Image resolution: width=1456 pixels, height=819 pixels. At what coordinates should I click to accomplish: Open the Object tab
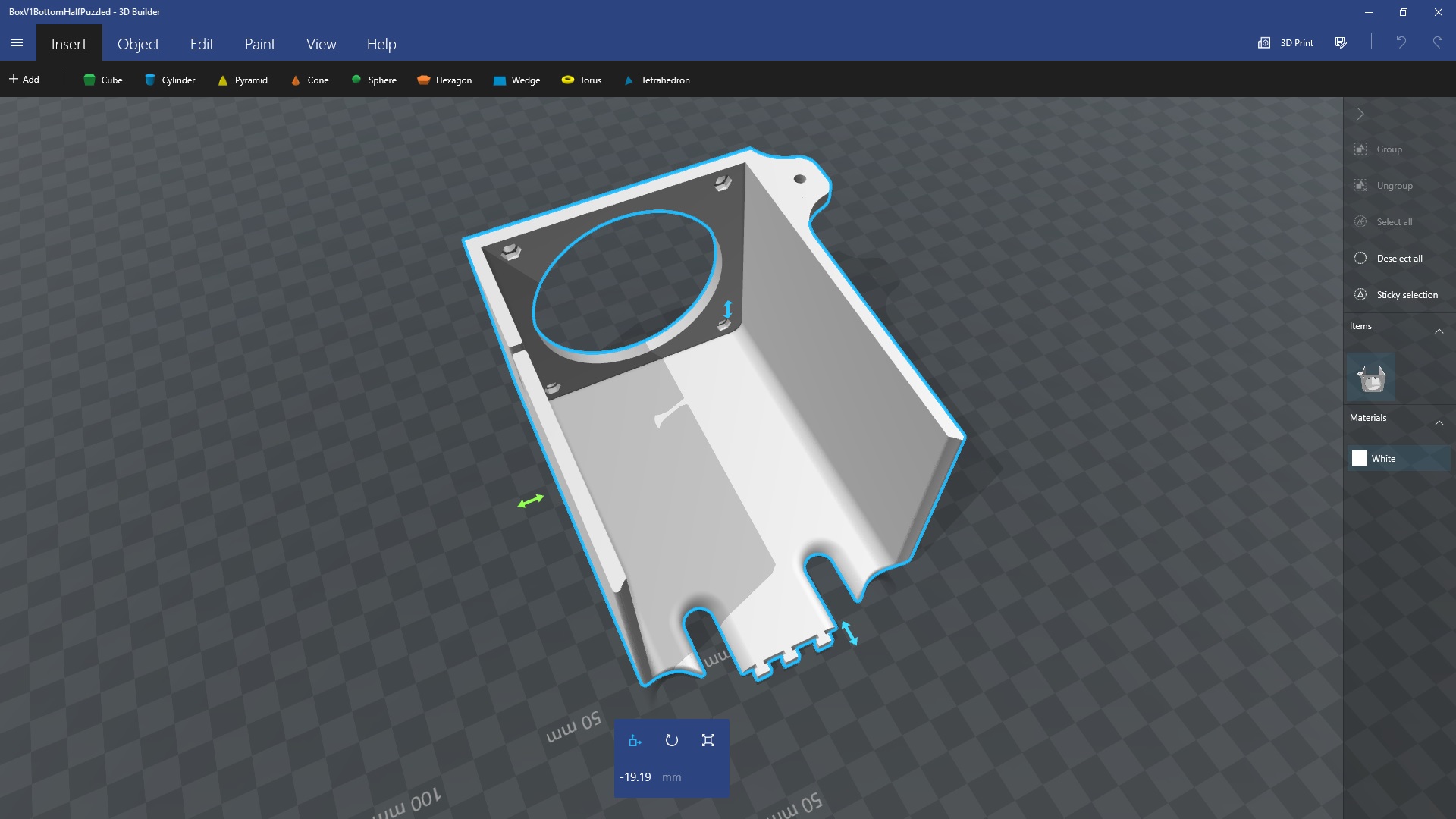[138, 44]
